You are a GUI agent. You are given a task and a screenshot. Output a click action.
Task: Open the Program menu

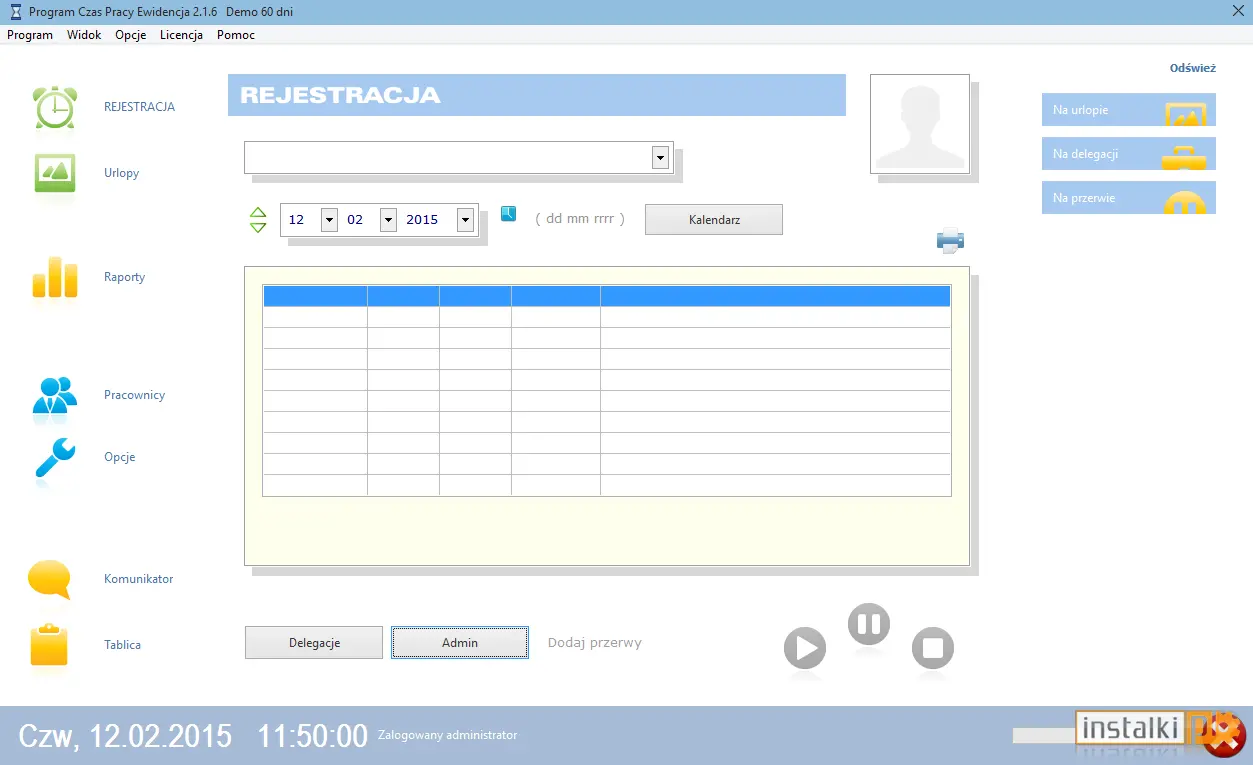tap(30, 35)
